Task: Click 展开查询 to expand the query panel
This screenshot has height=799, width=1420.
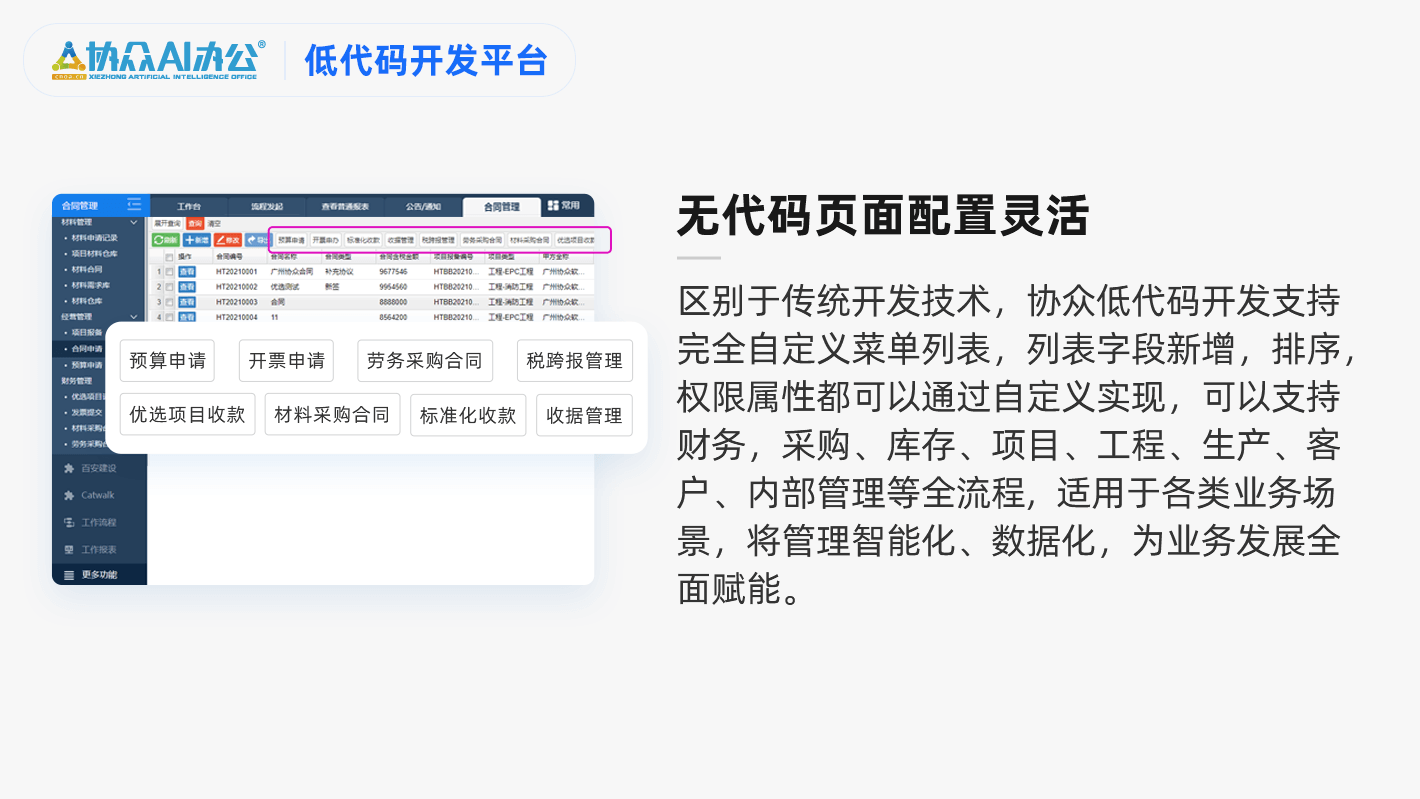Action: 168,223
